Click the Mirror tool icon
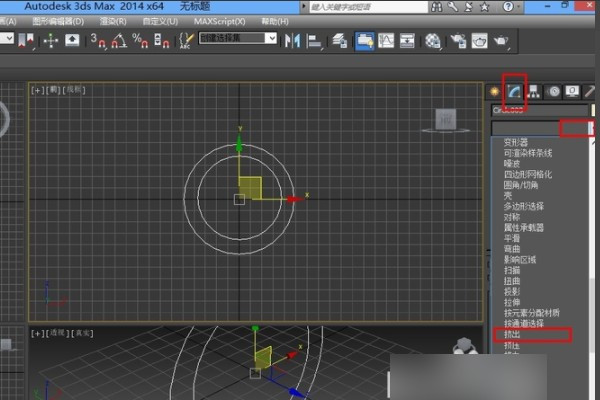The width and height of the screenshot is (600, 400). coord(292,41)
